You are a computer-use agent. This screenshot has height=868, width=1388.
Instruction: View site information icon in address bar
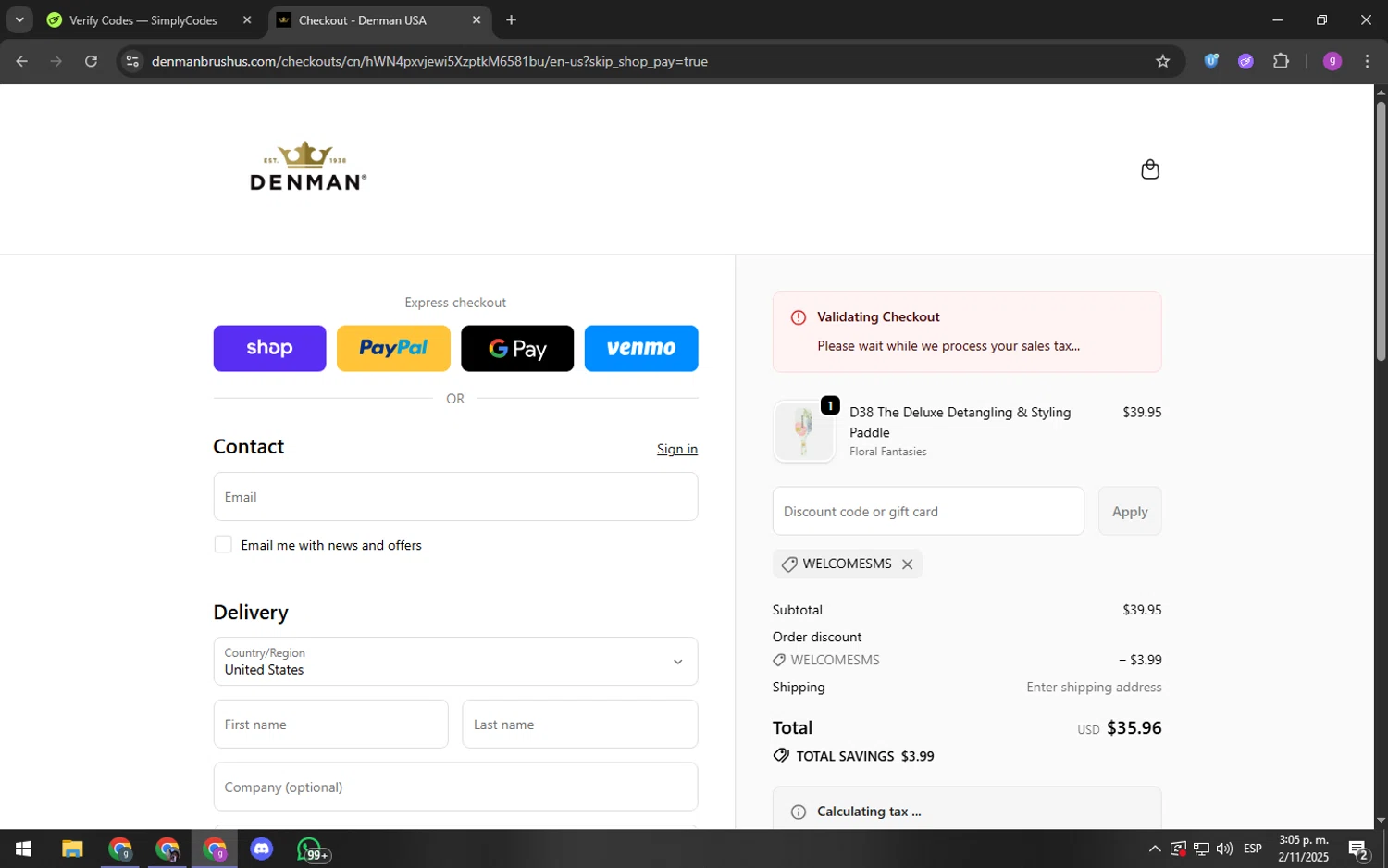tap(132, 61)
